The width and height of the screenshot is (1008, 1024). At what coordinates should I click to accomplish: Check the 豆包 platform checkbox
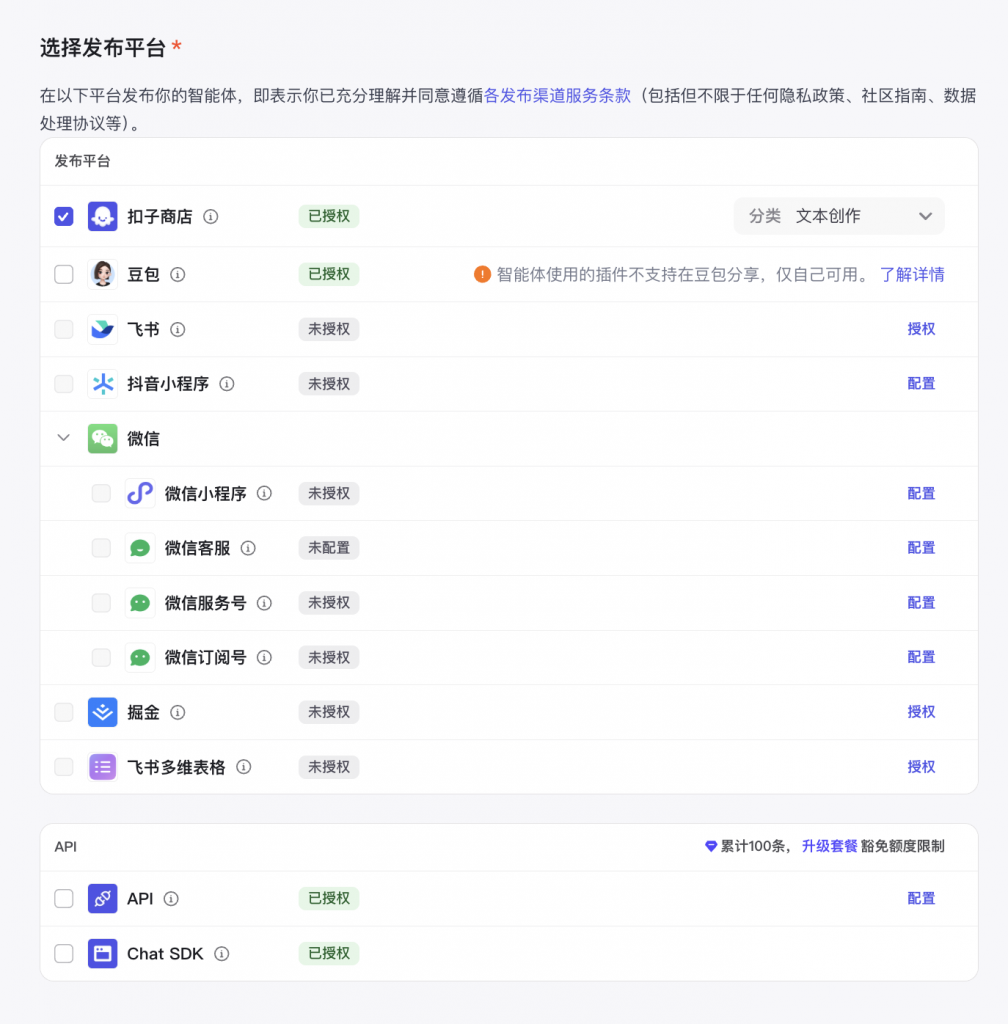point(64,274)
